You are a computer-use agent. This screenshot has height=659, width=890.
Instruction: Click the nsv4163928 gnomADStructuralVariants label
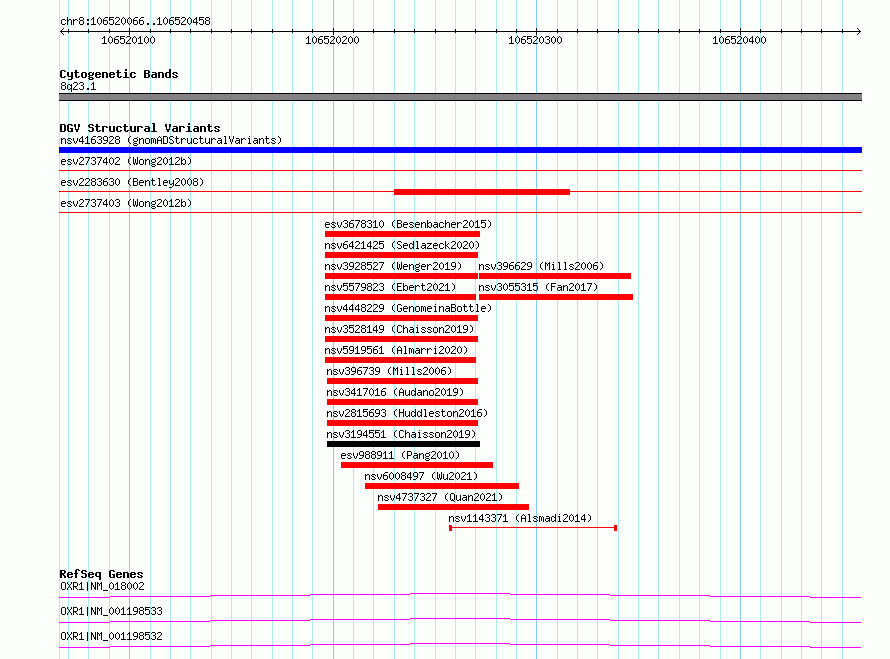coord(171,140)
